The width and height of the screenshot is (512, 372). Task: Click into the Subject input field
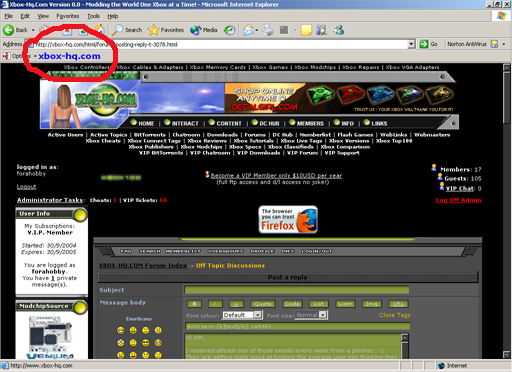[x=297, y=290]
